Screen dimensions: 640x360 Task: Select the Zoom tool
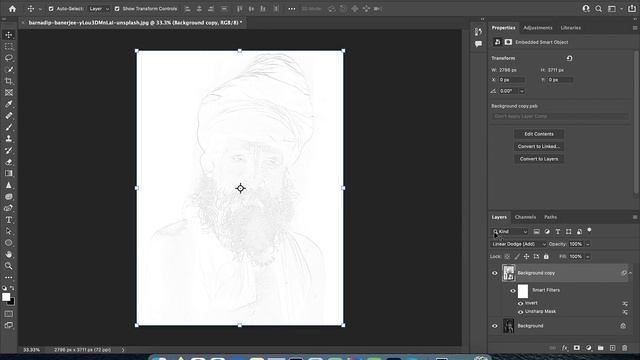(9, 266)
